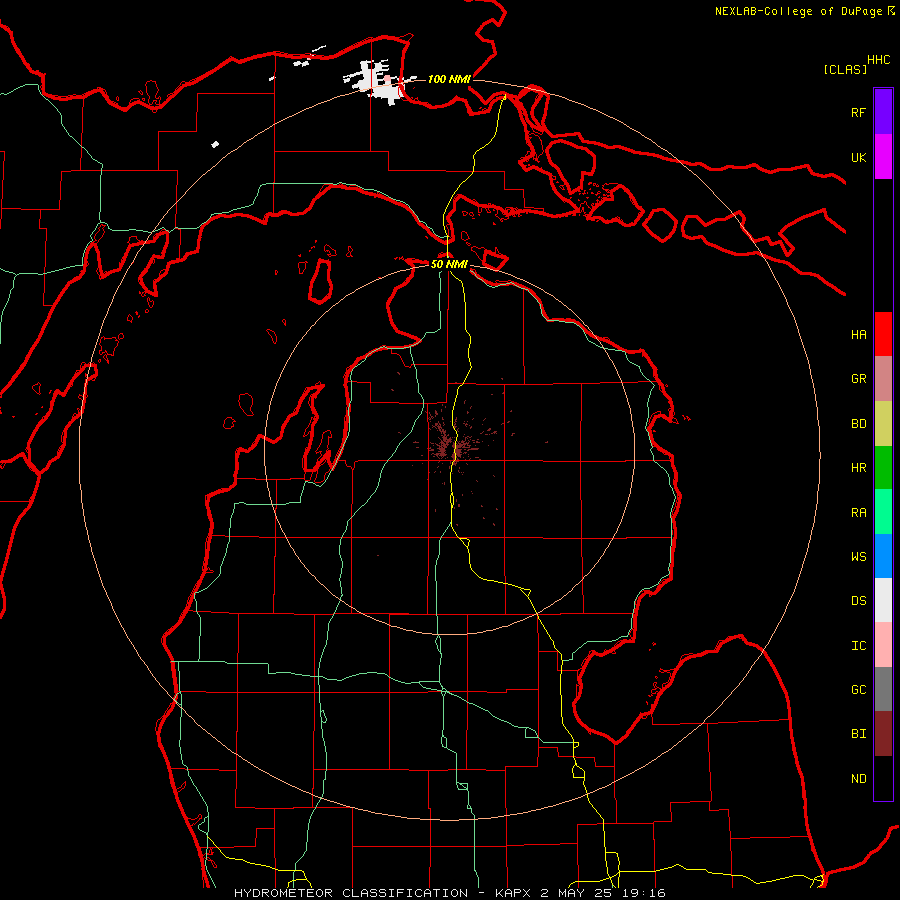Click the RF legend label
This screenshot has height=900, width=900.
point(858,112)
